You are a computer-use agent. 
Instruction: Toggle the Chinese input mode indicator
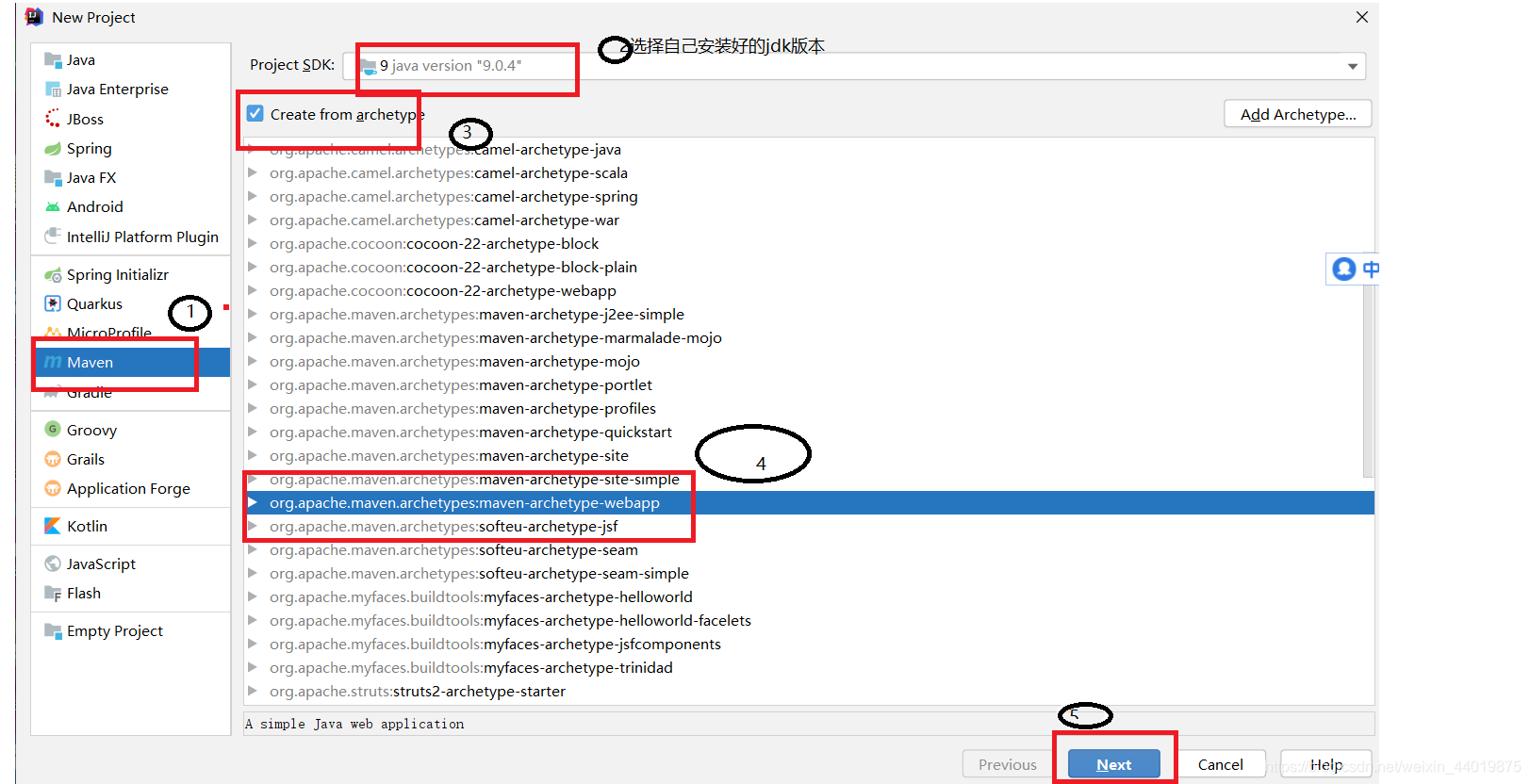coord(1371,269)
